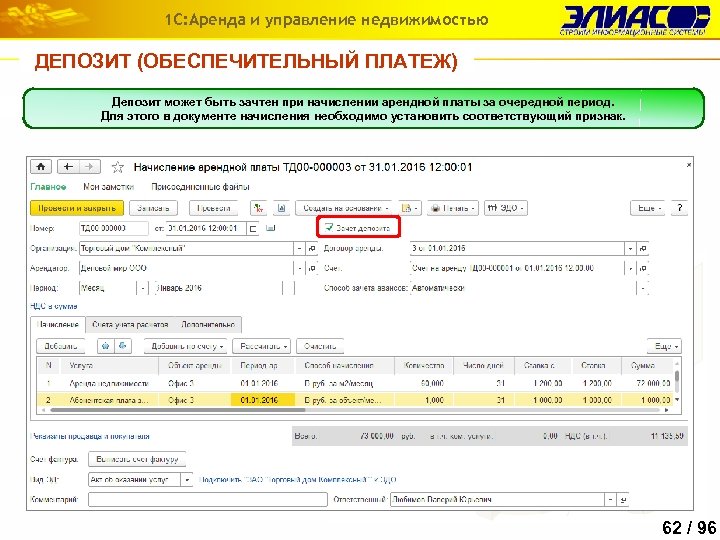Click the Добавить button above the table

(61, 346)
